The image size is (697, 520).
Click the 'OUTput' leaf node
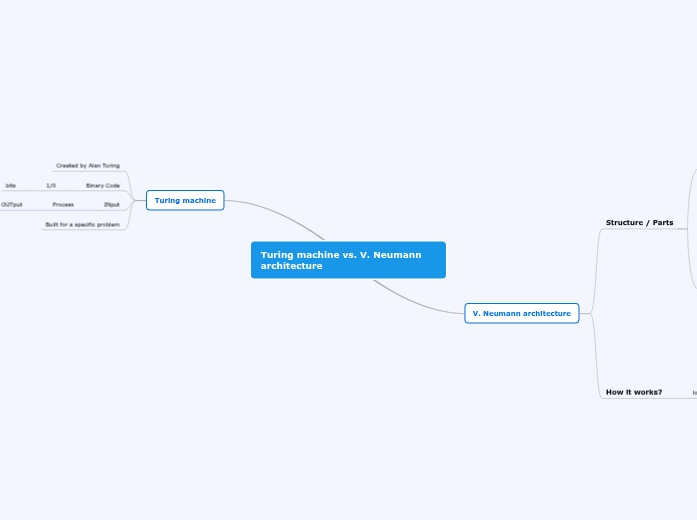coord(12,204)
